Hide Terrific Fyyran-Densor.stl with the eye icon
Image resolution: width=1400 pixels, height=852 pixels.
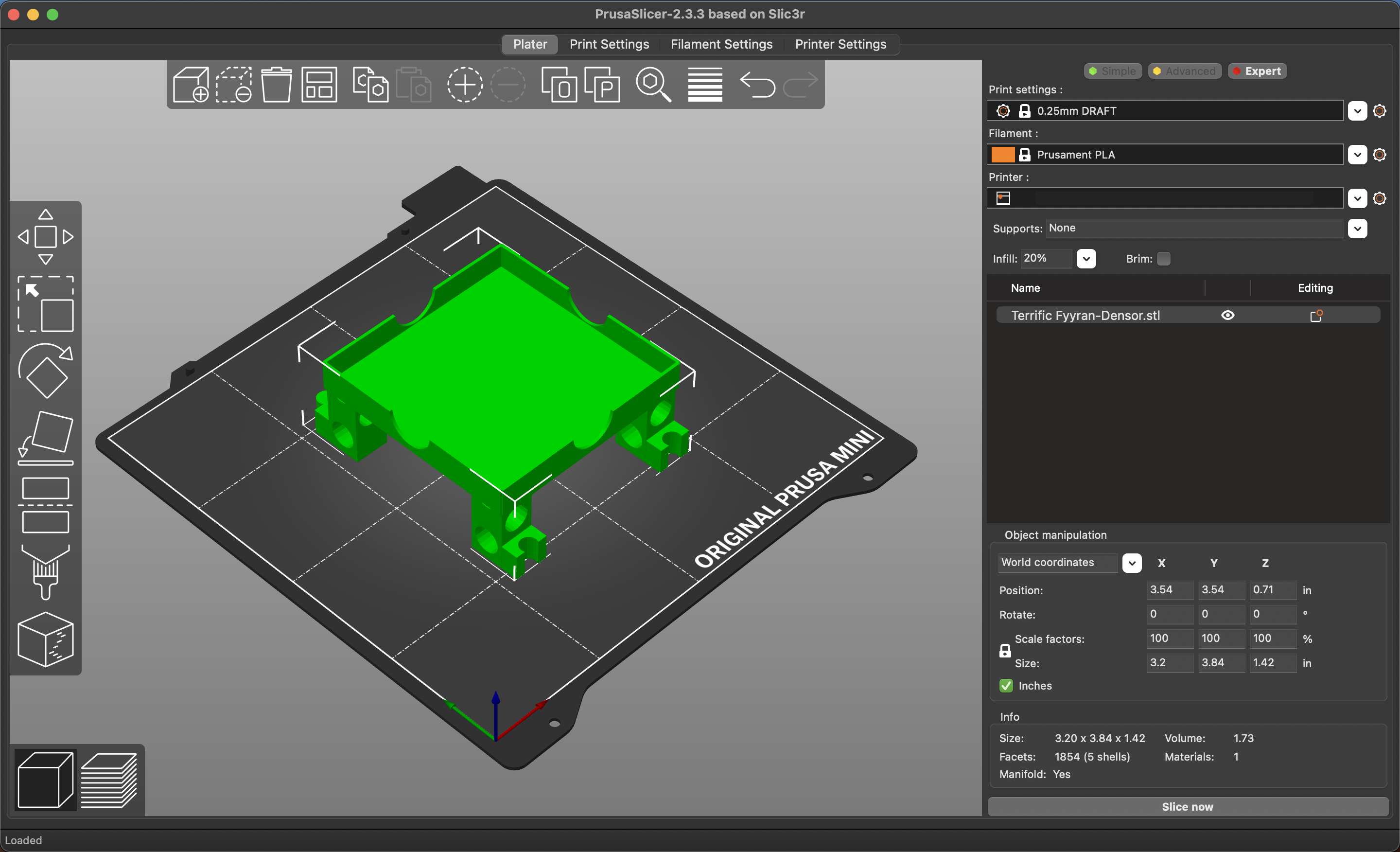(x=1227, y=316)
